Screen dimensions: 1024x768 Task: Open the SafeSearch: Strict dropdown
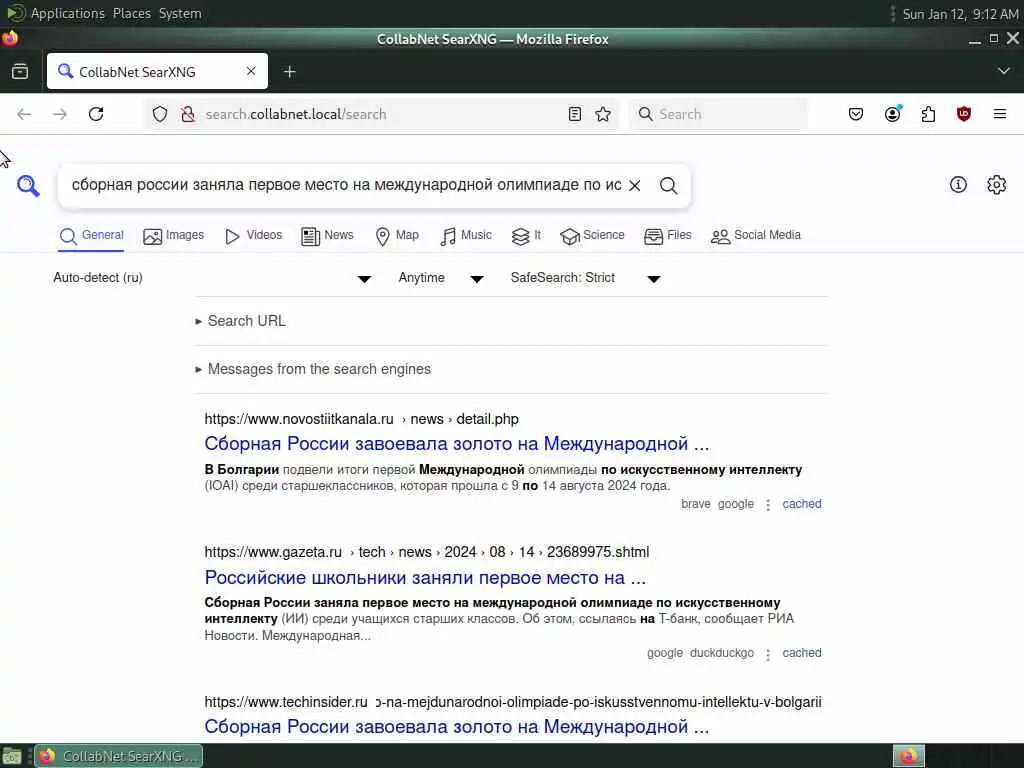click(585, 278)
